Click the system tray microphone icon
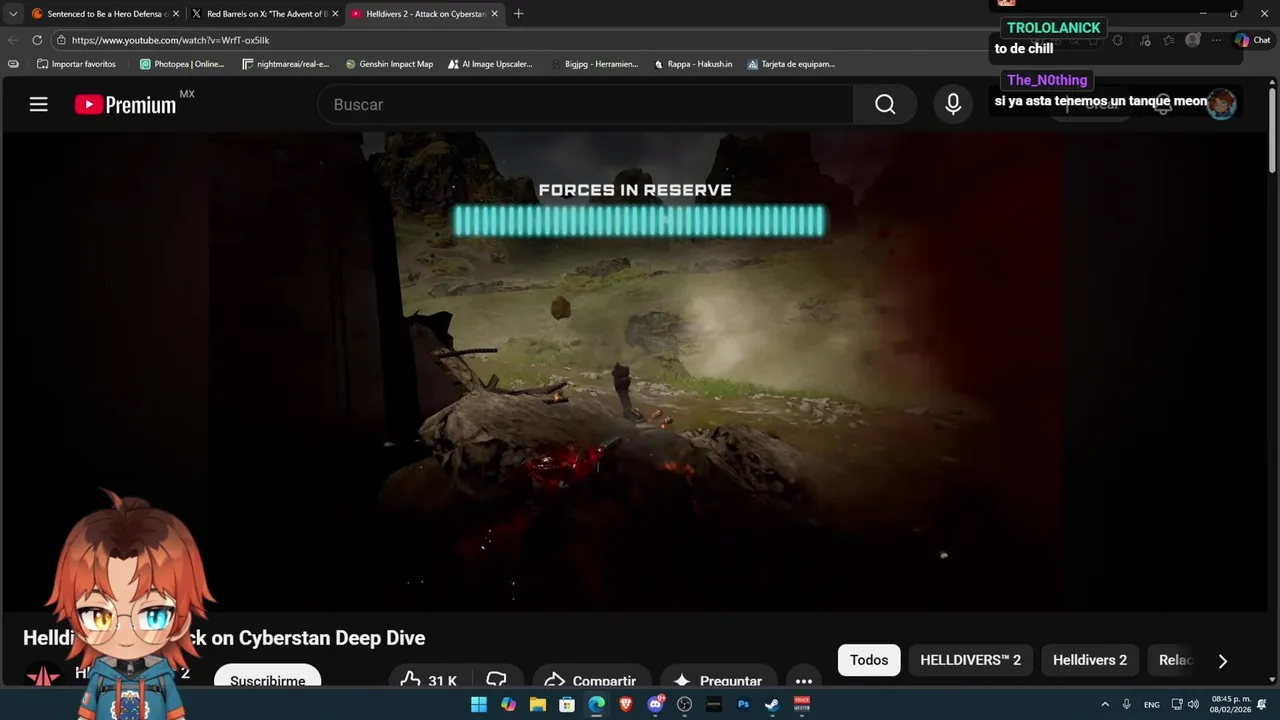This screenshot has width=1280, height=720. click(x=1127, y=704)
